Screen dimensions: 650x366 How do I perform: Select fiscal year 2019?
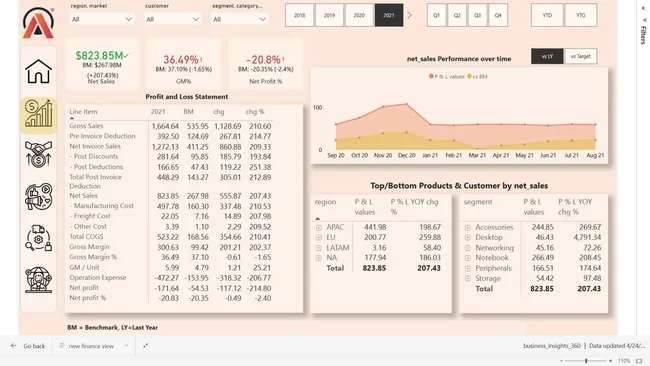[x=329, y=15]
